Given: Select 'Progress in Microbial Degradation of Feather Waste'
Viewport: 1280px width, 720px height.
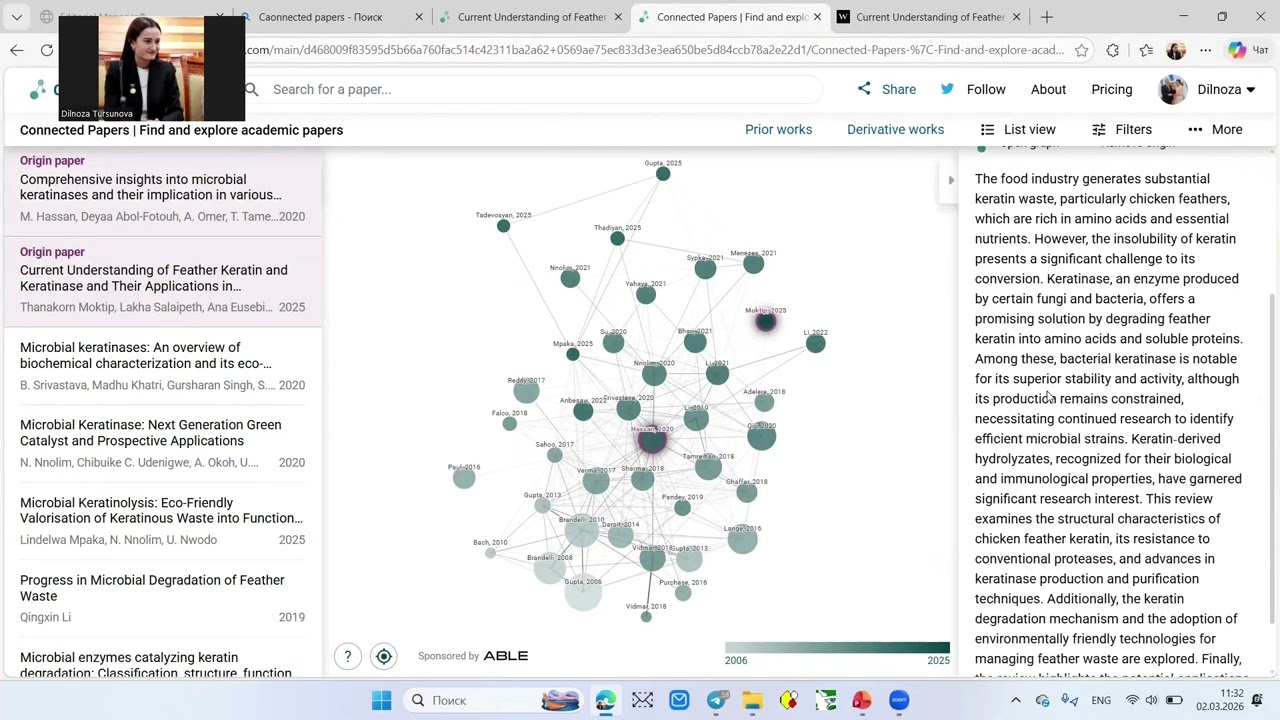Looking at the screenshot, I should click(162, 598).
